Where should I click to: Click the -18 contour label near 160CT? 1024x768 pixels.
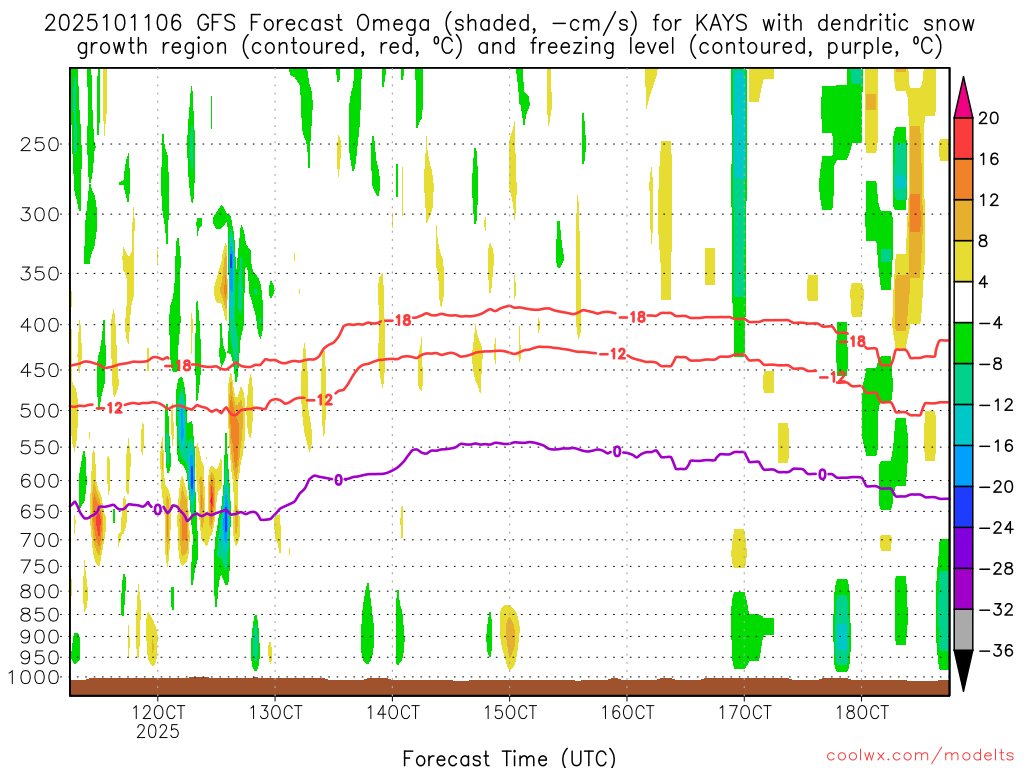coord(632,317)
